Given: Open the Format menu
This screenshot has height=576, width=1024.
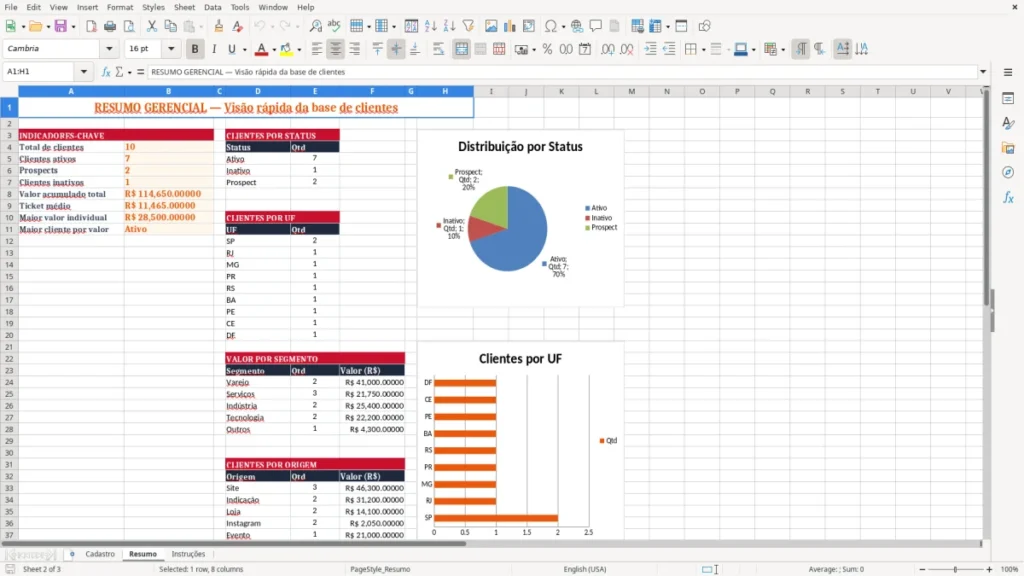Looking at the screenshot, I should (x=120, y=7).
